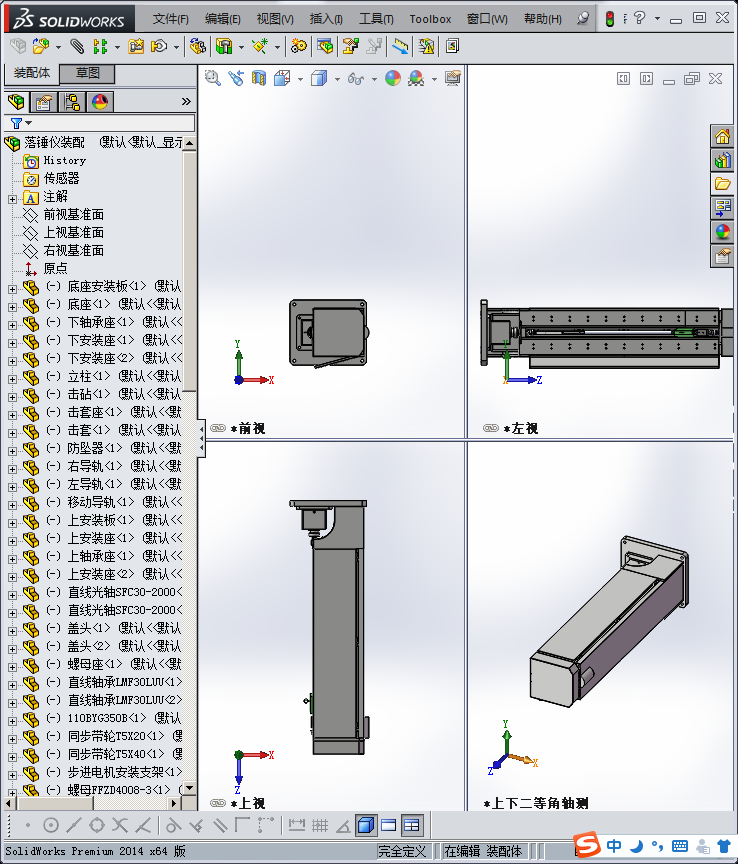The image size is (738, 864).
Task: Open the Linear Component Pattern dropdown arrow
Action: (x=117, y=47)
